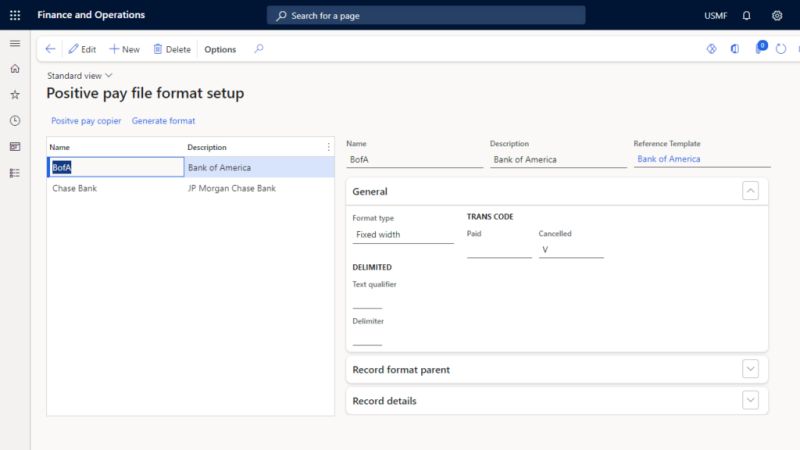Click the Cancelled trans code field
The width and height of the screenshot is (800, 450).
pos(571,249)
